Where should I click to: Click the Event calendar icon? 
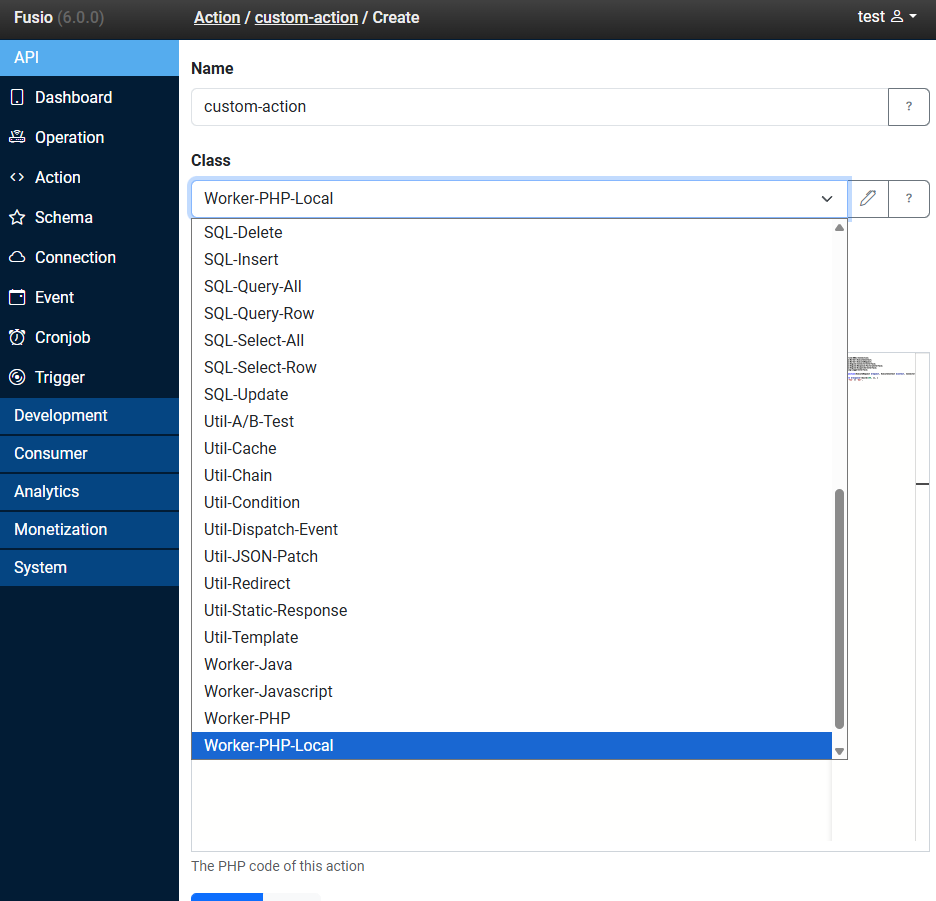pyautogui.click(x=17, y=297)
